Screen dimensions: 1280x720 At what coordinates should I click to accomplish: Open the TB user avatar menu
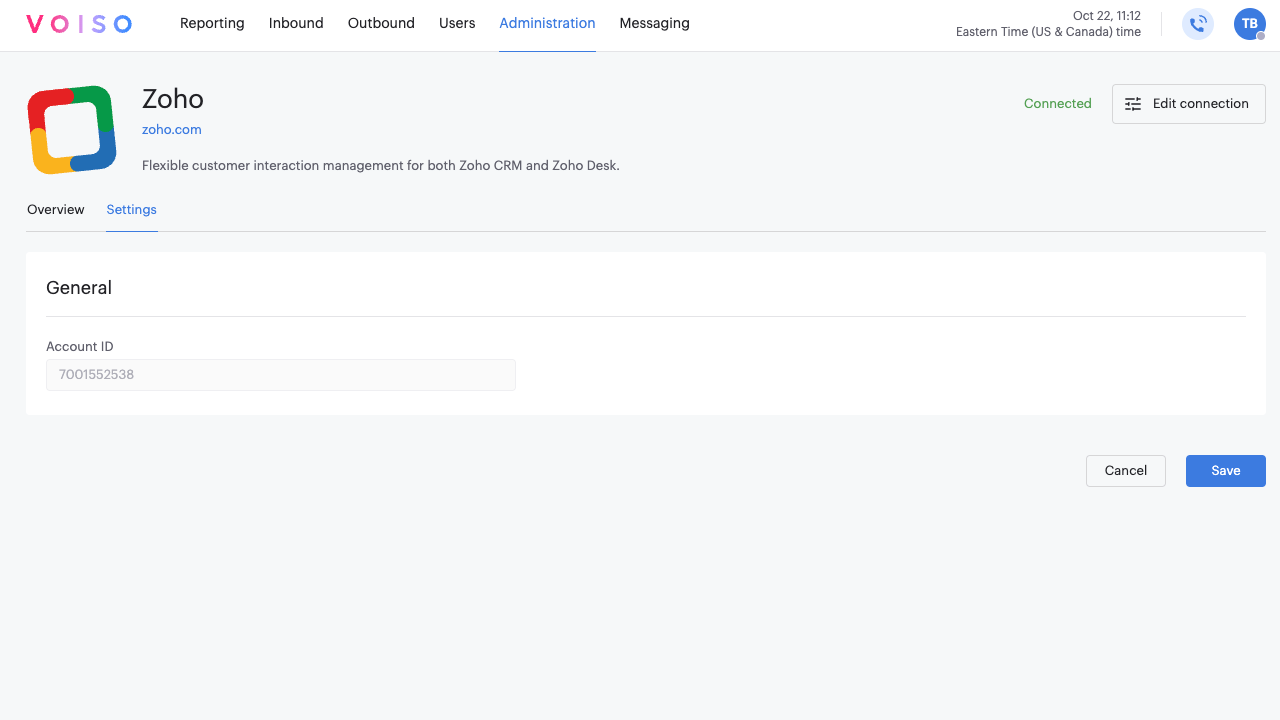point(1250,24)
